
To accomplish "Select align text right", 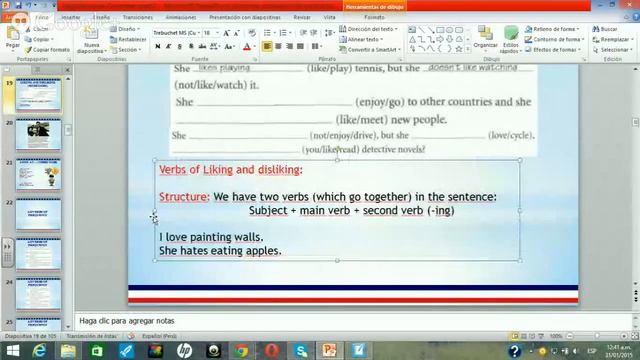I will (x=289, y=47).
